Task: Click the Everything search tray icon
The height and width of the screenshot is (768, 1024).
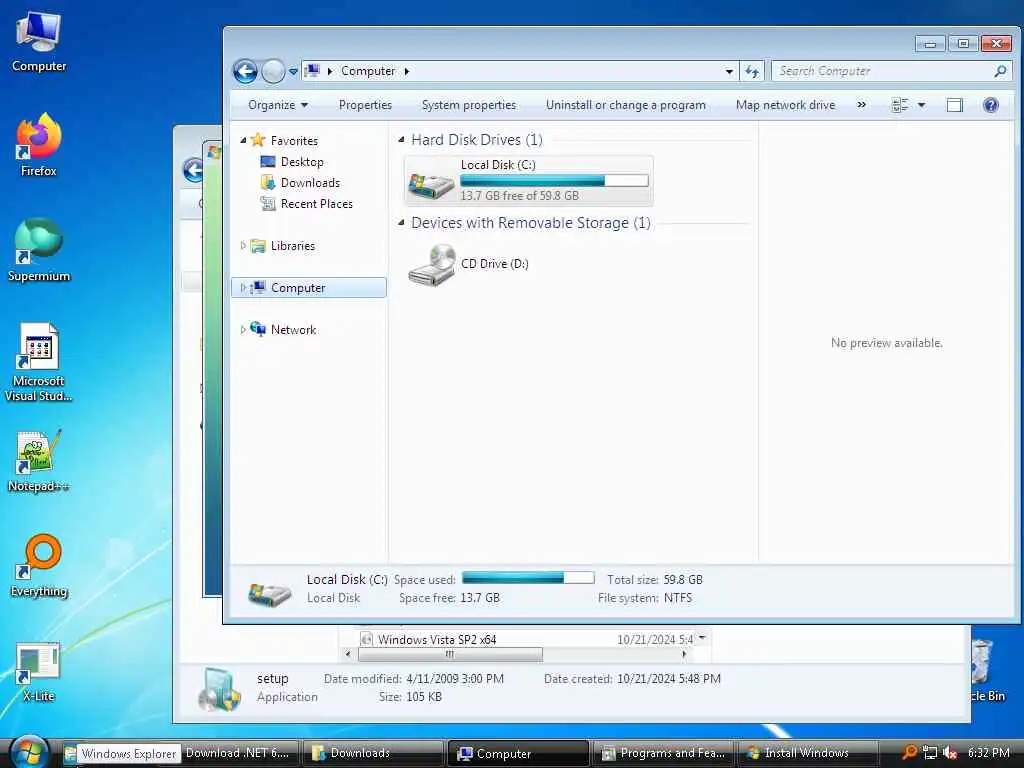Action: [x=909, y=752]
